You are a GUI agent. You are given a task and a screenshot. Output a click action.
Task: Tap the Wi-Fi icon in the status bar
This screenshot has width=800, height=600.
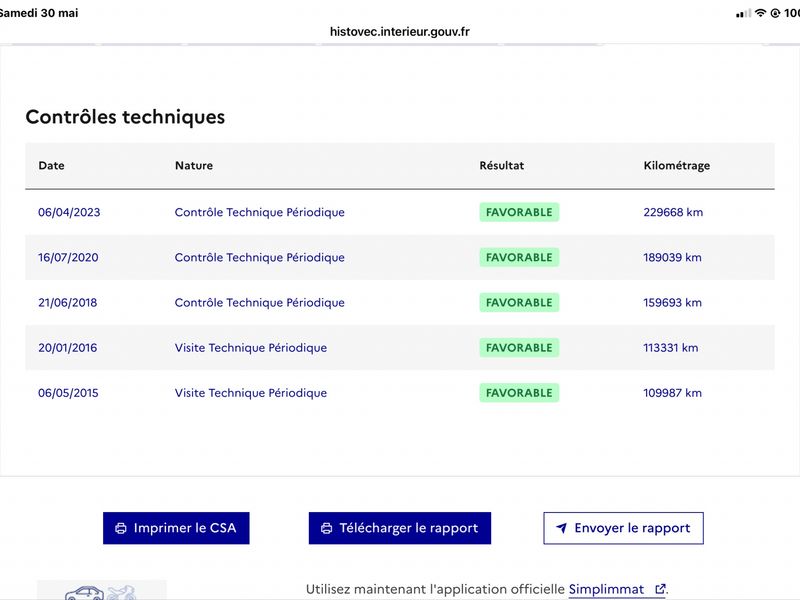pos(760,13)
